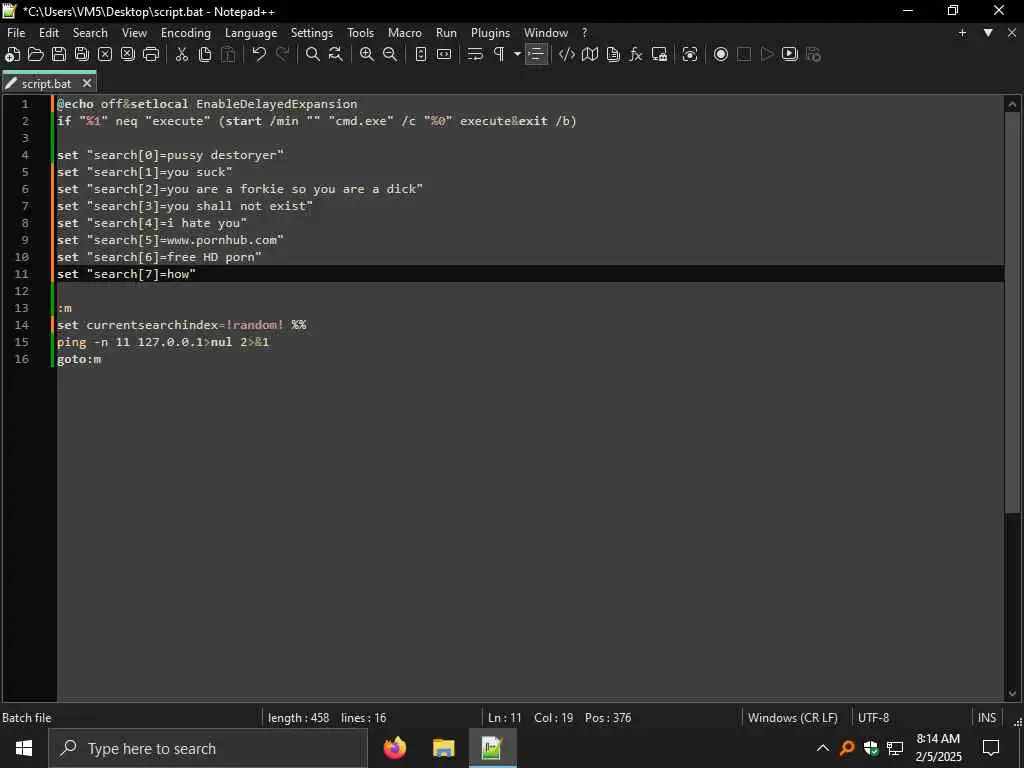Viewport: 1024px width, 768px height.
Task: Open the Document List panel icon
Action: coord(613,54)
